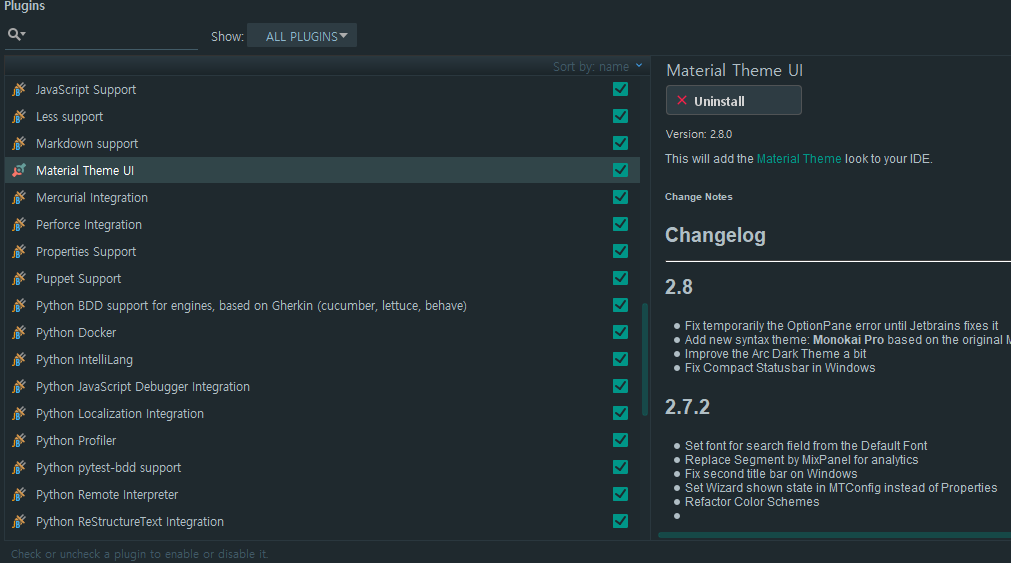
Task: Select the Mercurial Integration row
Action: click(322, 197)
